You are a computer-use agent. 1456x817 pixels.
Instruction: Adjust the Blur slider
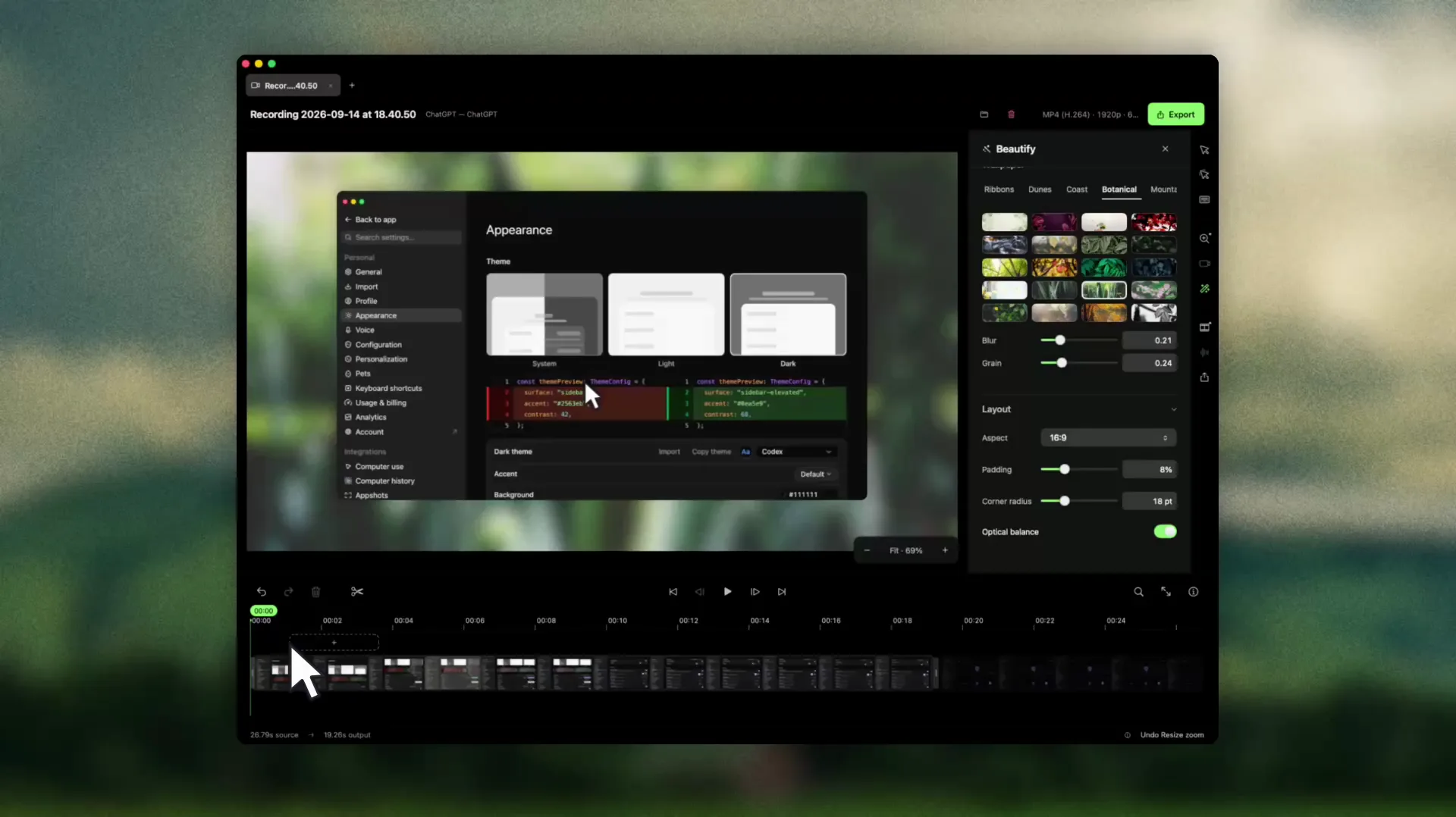[x=1060, y=340]
